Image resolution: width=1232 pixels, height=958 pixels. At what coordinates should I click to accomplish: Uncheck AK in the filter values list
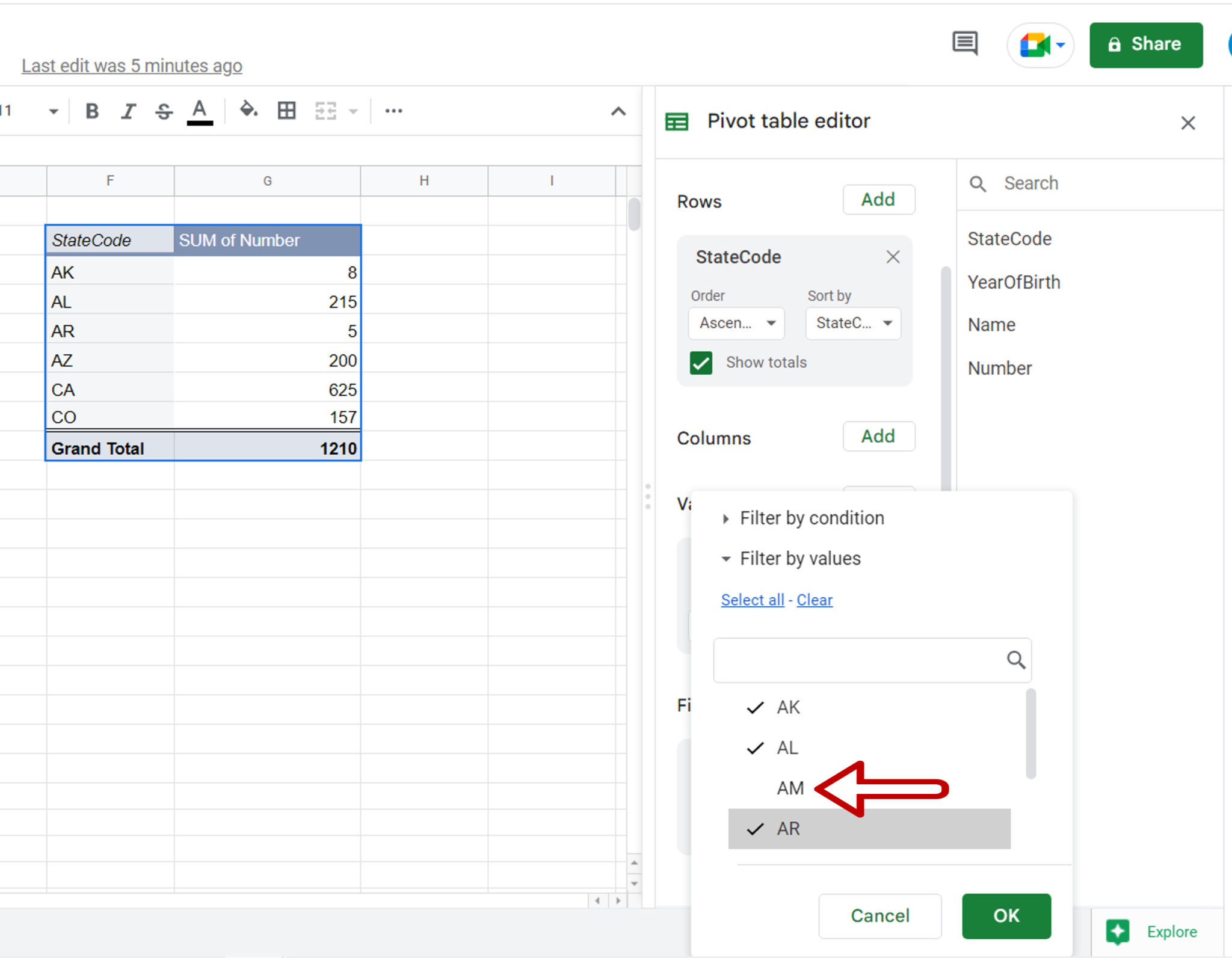[754, 707]
